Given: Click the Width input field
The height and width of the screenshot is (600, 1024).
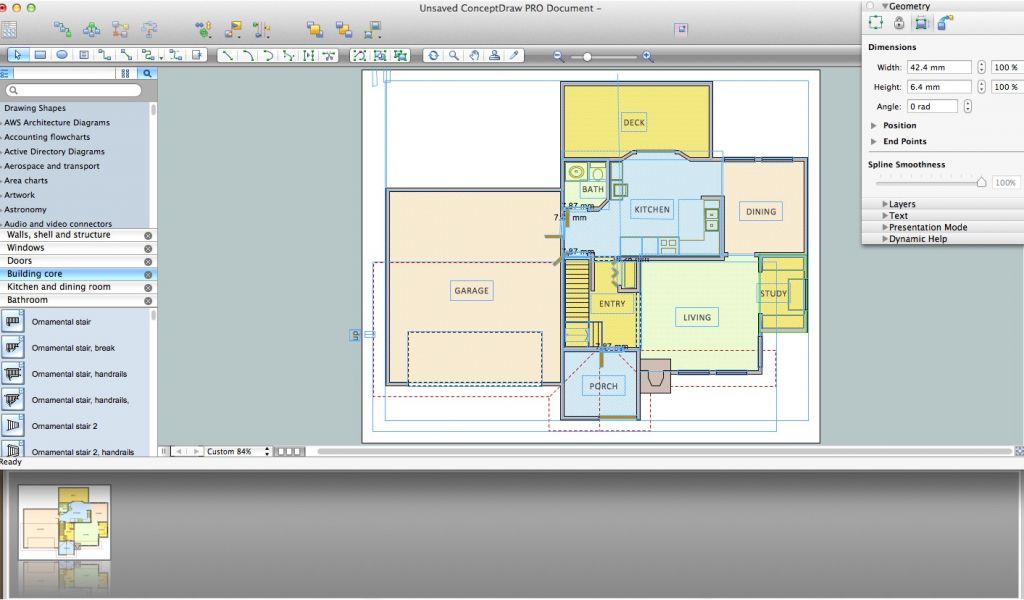Looking at the screenshot, I should coord(938,68).
